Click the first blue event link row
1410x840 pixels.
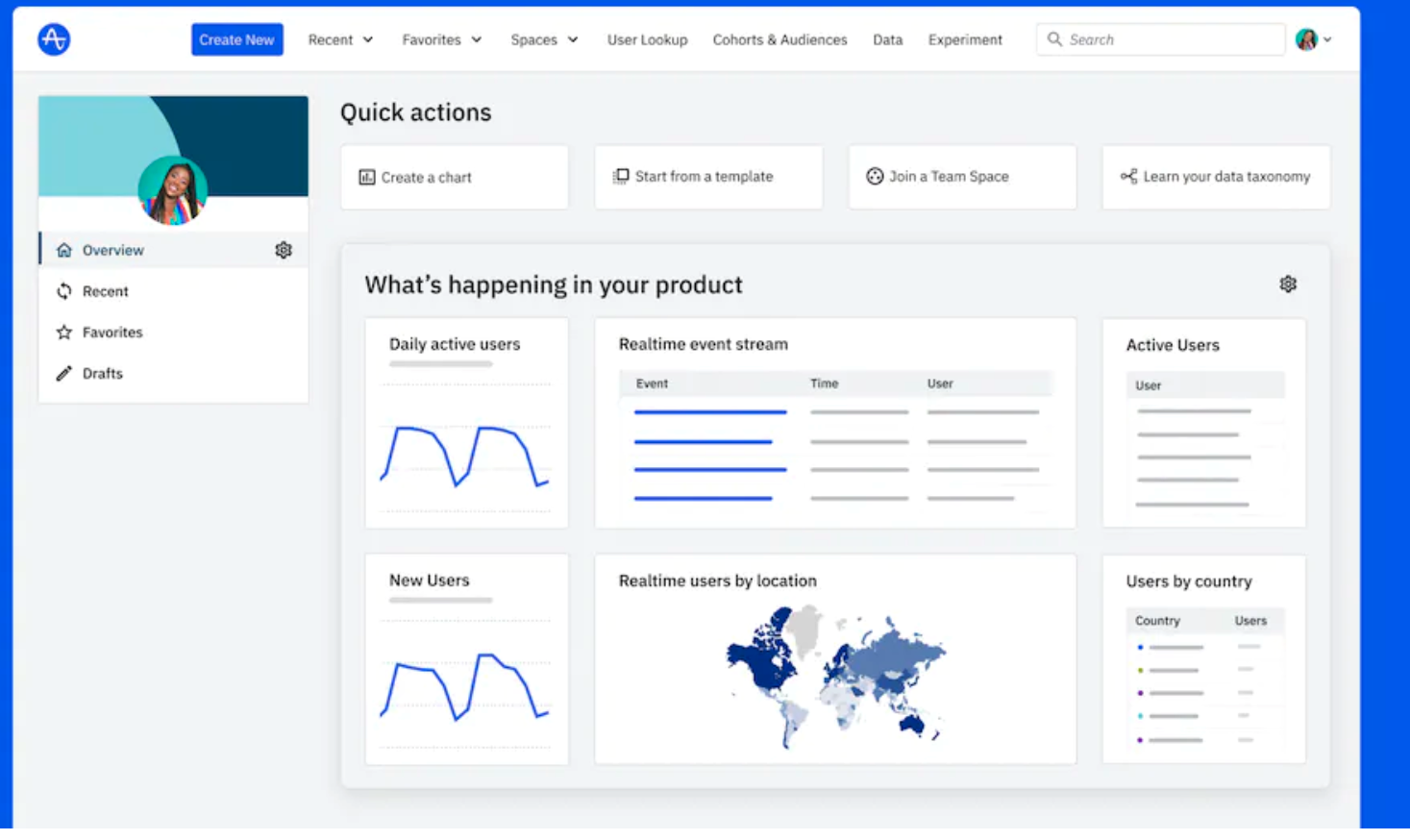[x=710, y=412]
